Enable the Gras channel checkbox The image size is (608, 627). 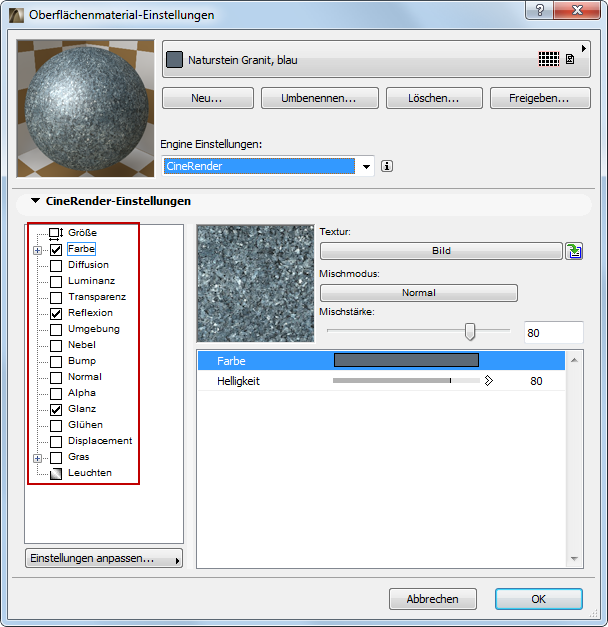click(x=56, y=458)
